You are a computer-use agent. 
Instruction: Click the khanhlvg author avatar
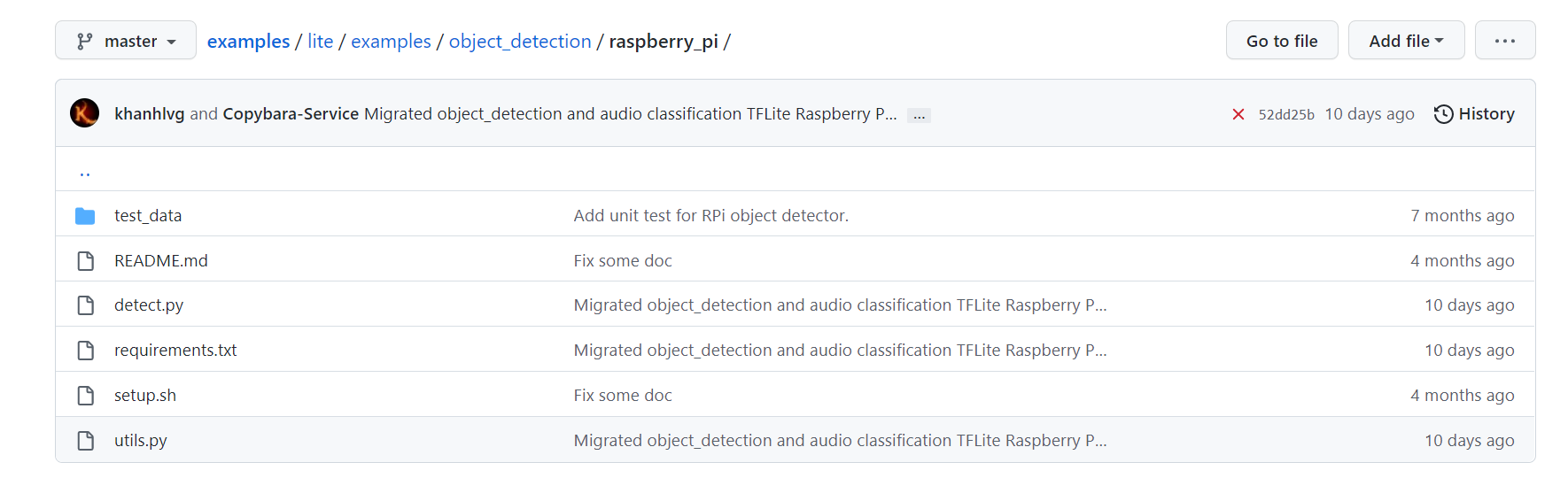(85, 113)
